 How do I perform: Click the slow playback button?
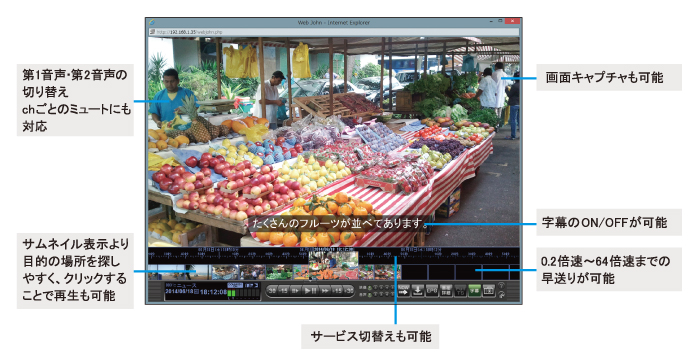pyautogui.click(x=296, y=291)
